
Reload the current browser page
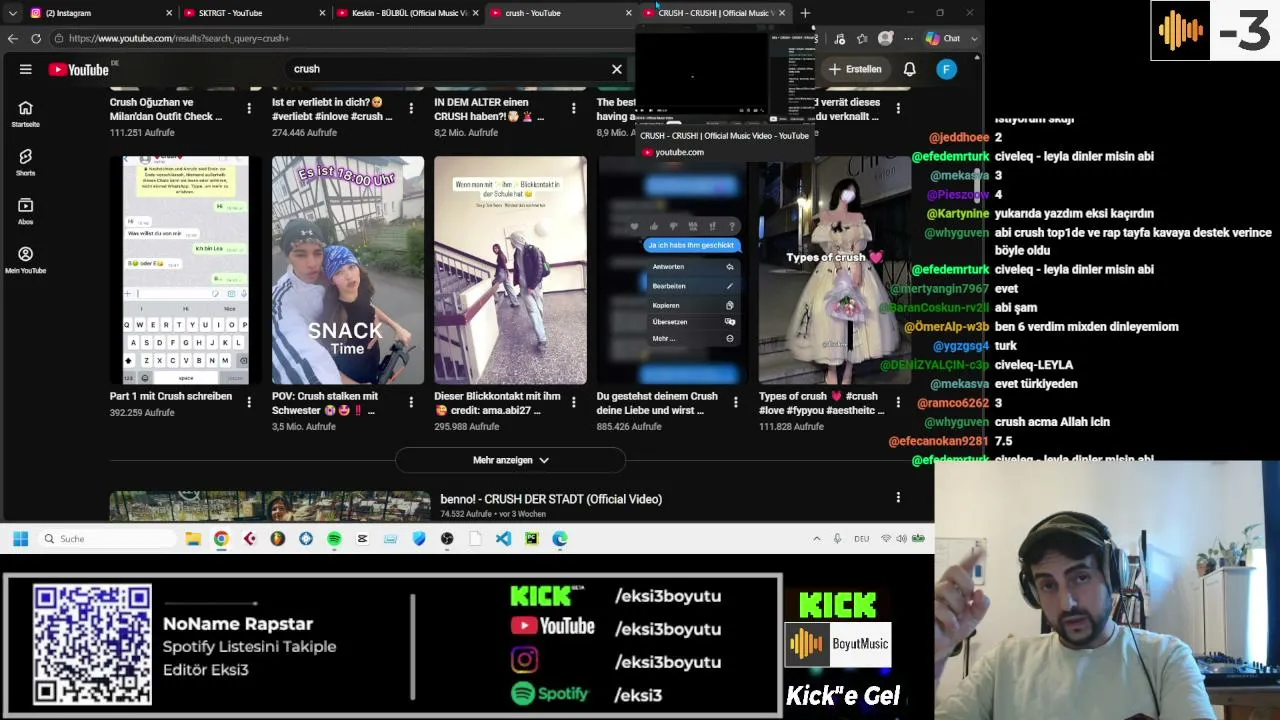[36, 38]
